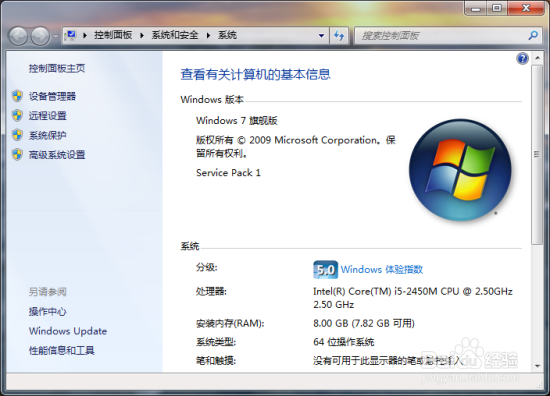Image resolution: width=550 pixels, height=396 pixels.
Task: Close the System window
Action: coord(525,8)
